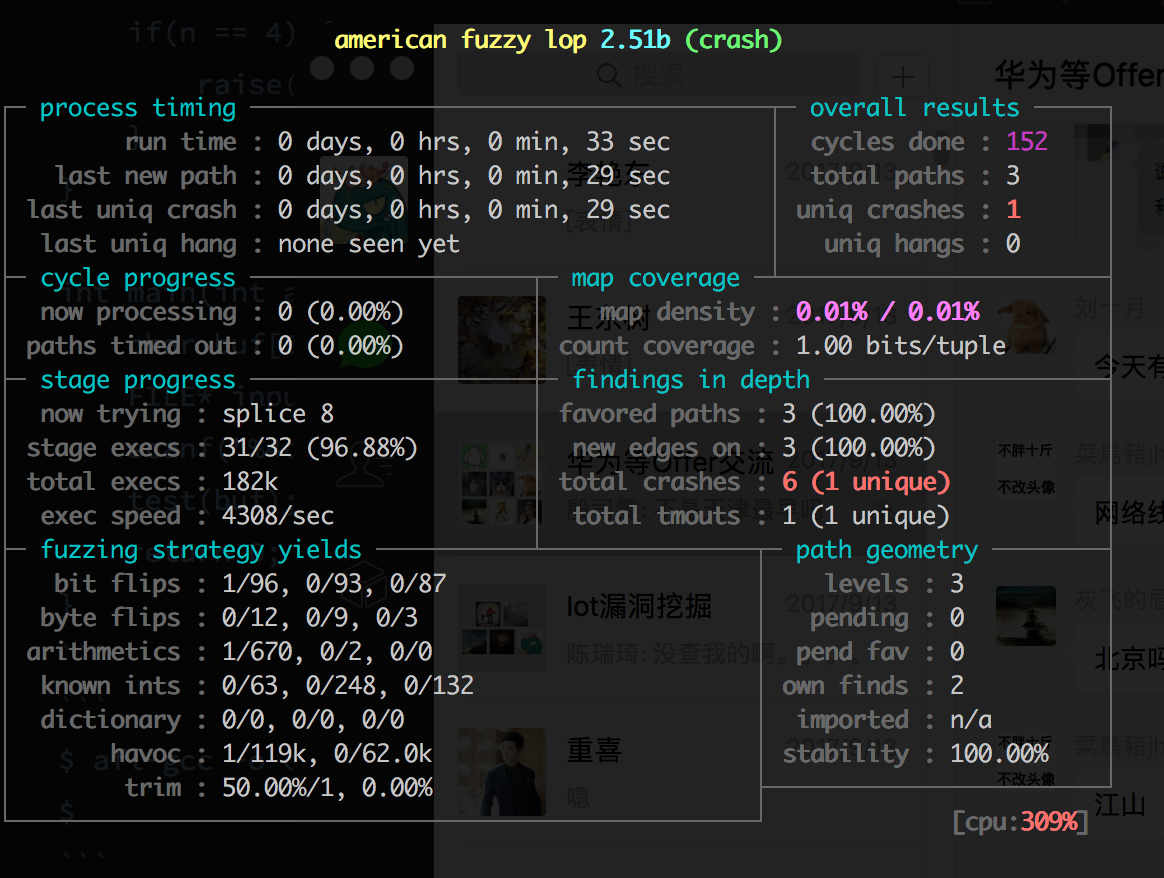This screenshot has height=878, width=1164.
Task: Click the 今天有 message bubble
Action: click(x=1128, y=367)
